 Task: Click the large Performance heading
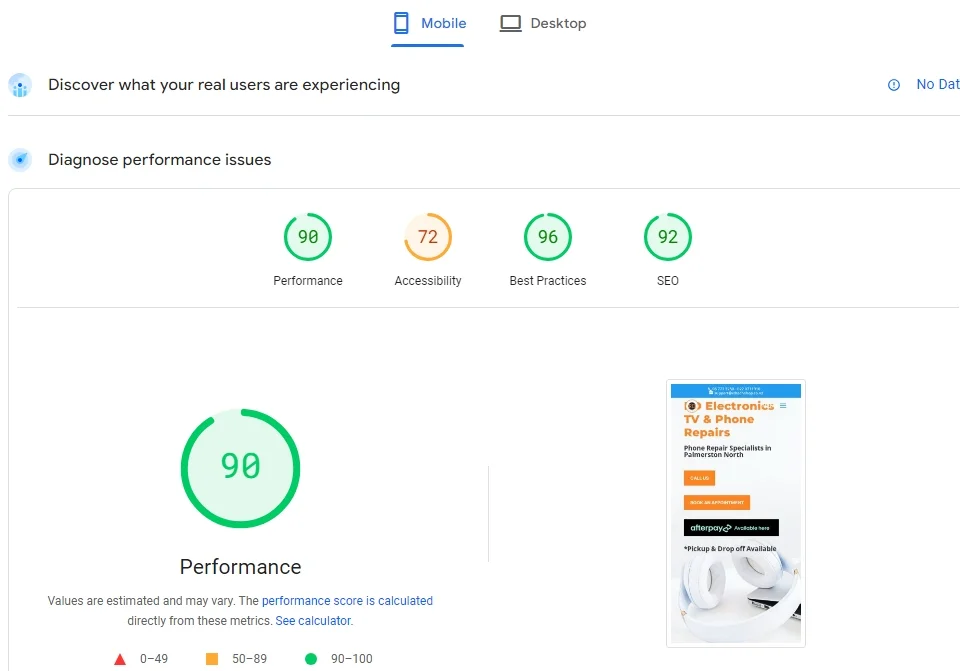click(241, 567)
